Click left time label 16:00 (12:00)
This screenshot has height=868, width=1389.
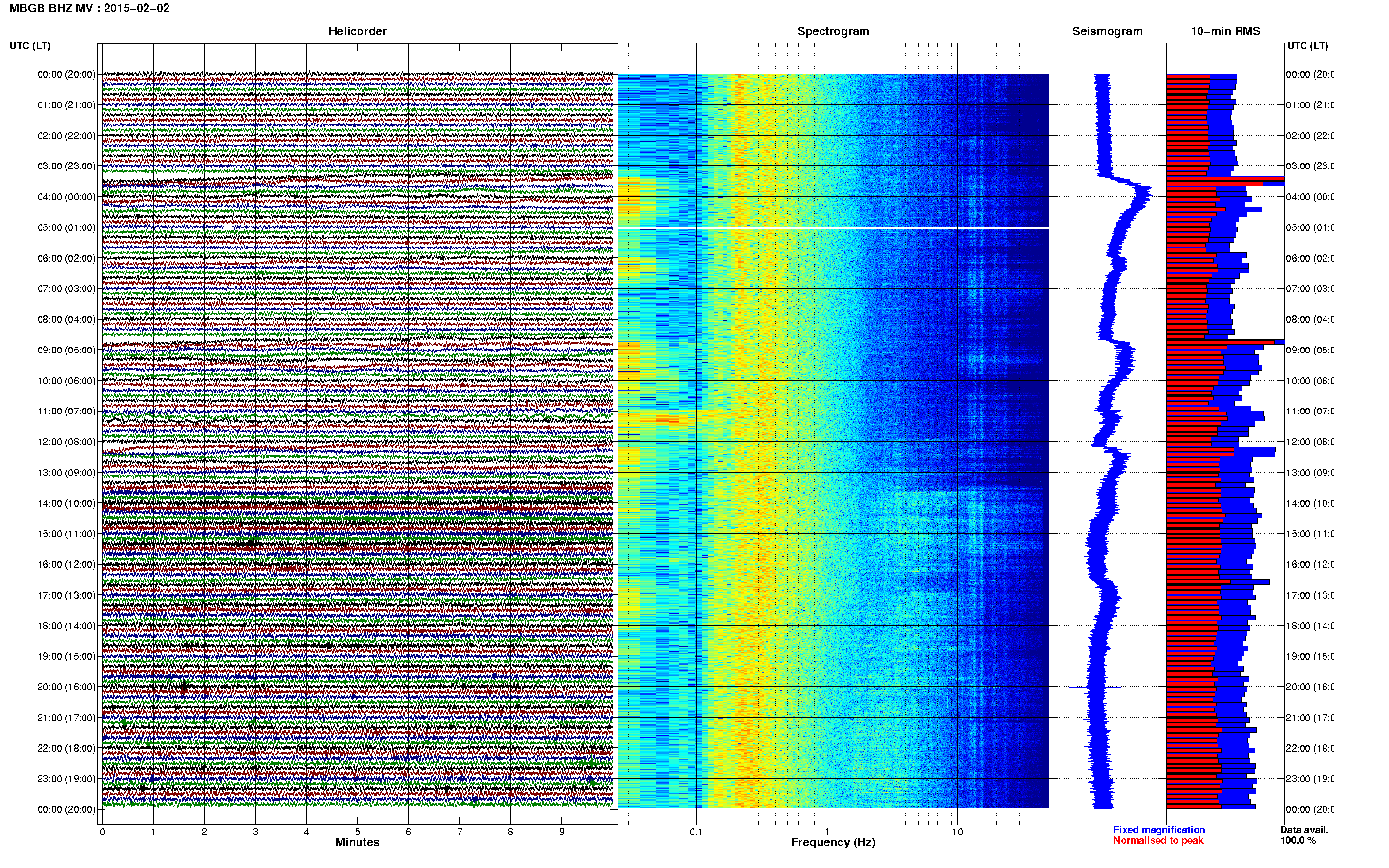66,564
